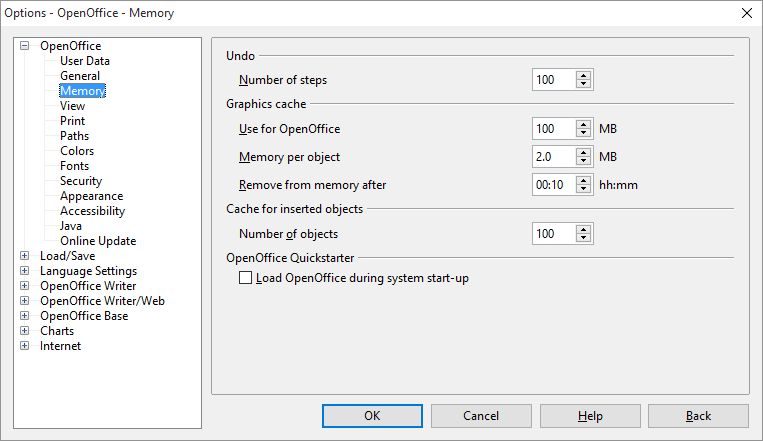Click the Back button
763x441 pixels.
point(698,416)
